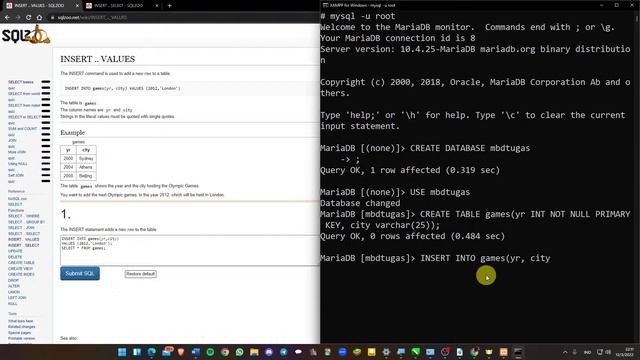Open the Related changes tool link
Image resolution: width=640 pixels, height=360 pixels.
(x=22, y=327)
